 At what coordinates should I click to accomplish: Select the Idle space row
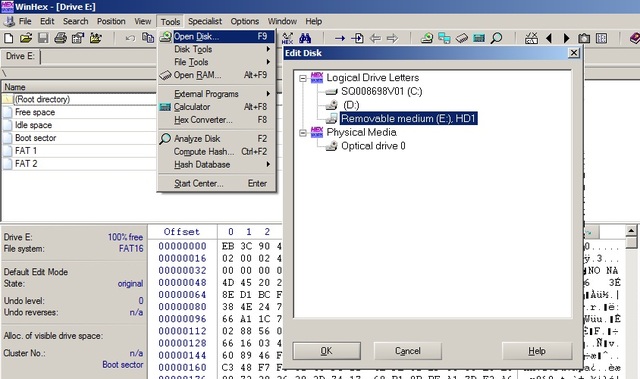point(80,125)
